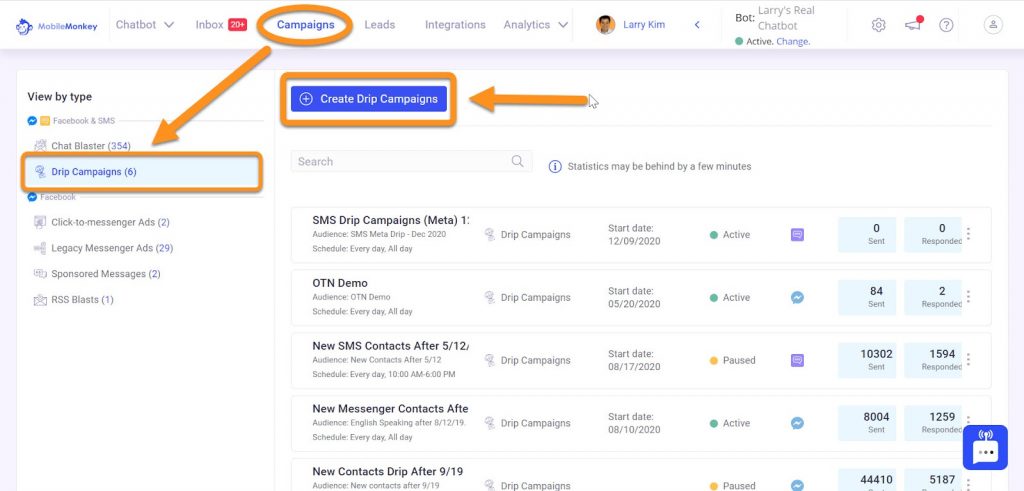Click the Chat Blaster sidebar icon
Image resolution: width=1024 pixels, height=491 pixels.
[x=40, y=146]
